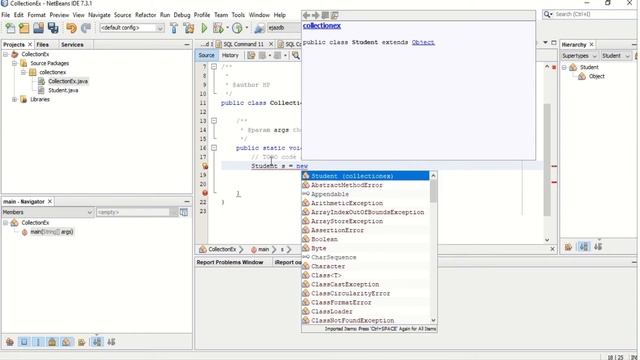Select the Source view button
The width and height of the screenshot is (640, 360).
[206, 55]
